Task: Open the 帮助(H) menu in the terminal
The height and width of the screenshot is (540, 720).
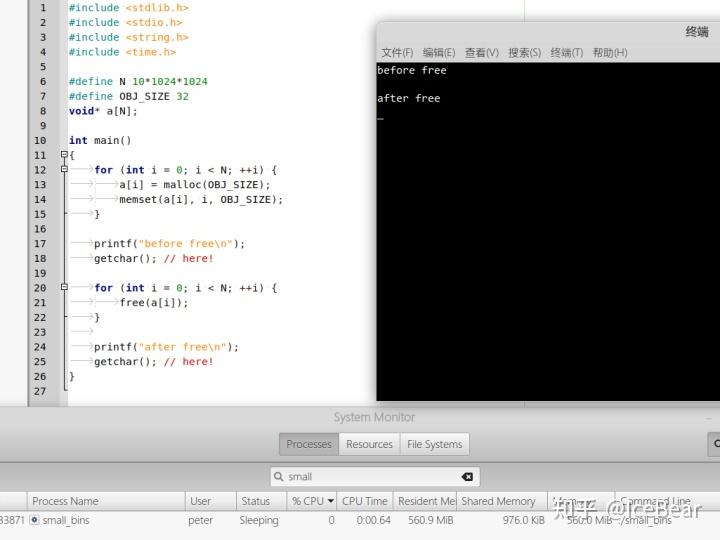Action: point(610,53)
